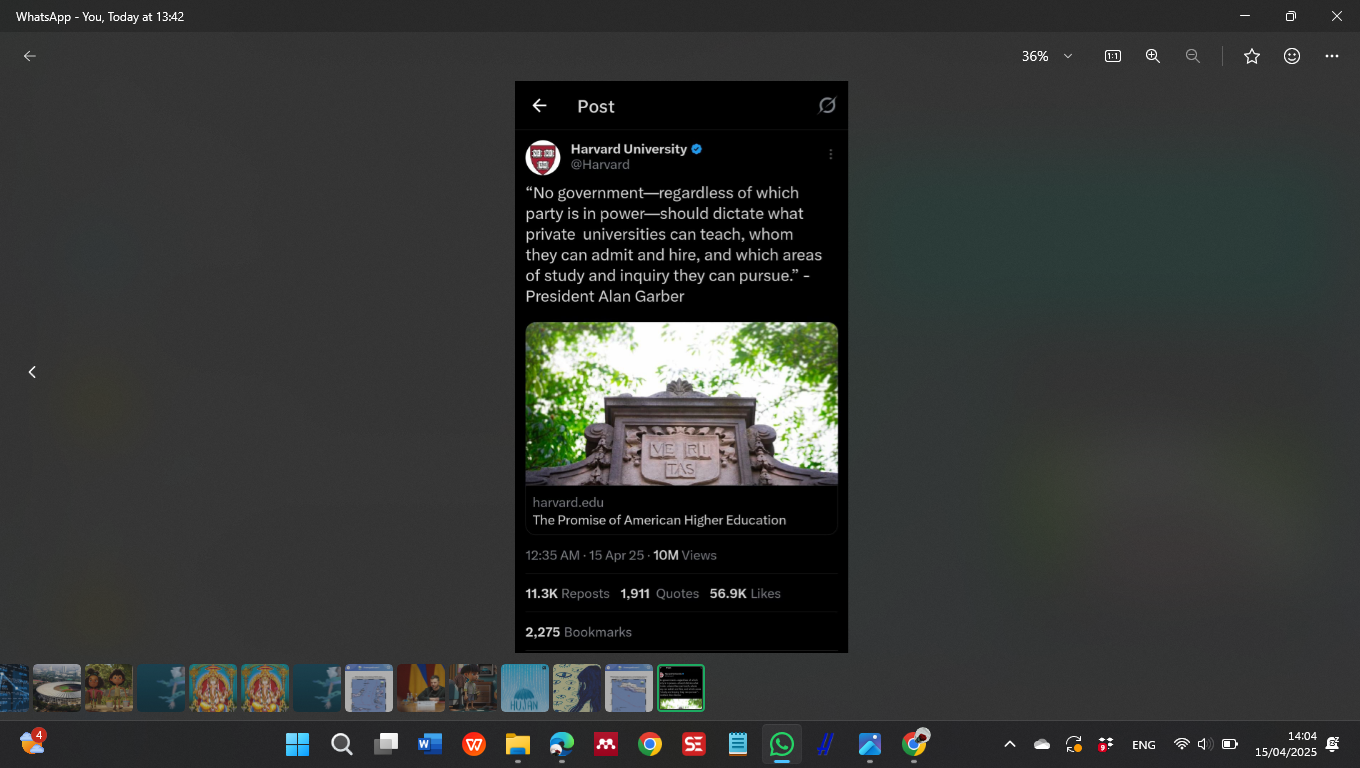Screen dimensions: 1360x768
Task: Open the man-with-flags thumbnail
Action: [421, 688]
